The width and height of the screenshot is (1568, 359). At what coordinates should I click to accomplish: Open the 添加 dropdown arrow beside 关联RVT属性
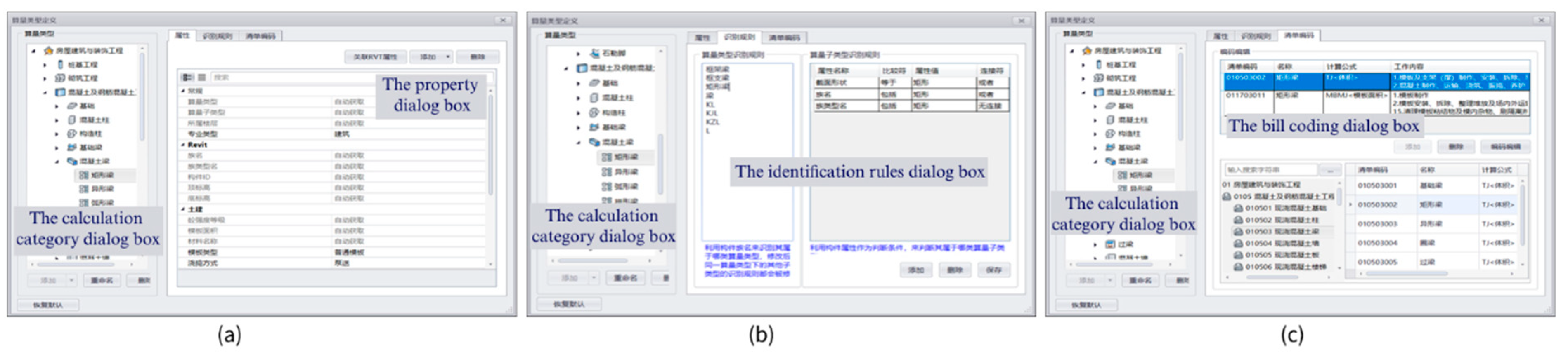click(x=448, y=56)
